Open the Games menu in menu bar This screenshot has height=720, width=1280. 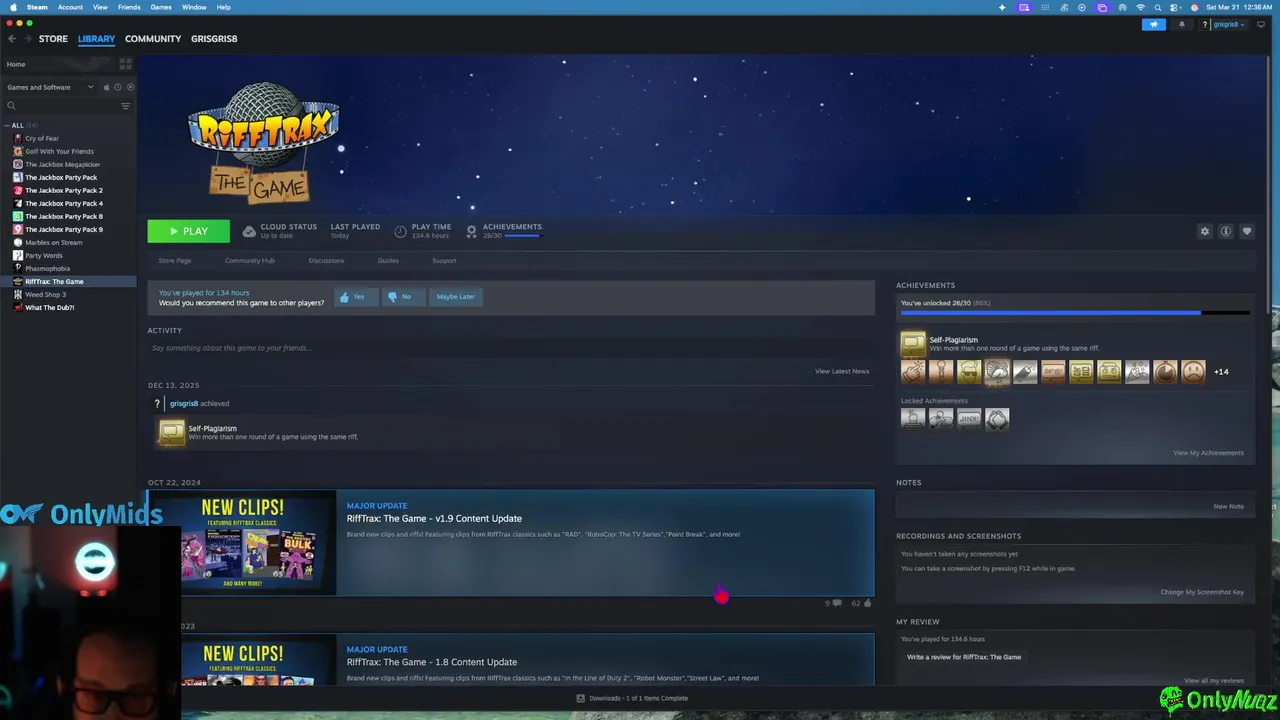(161, 7)
